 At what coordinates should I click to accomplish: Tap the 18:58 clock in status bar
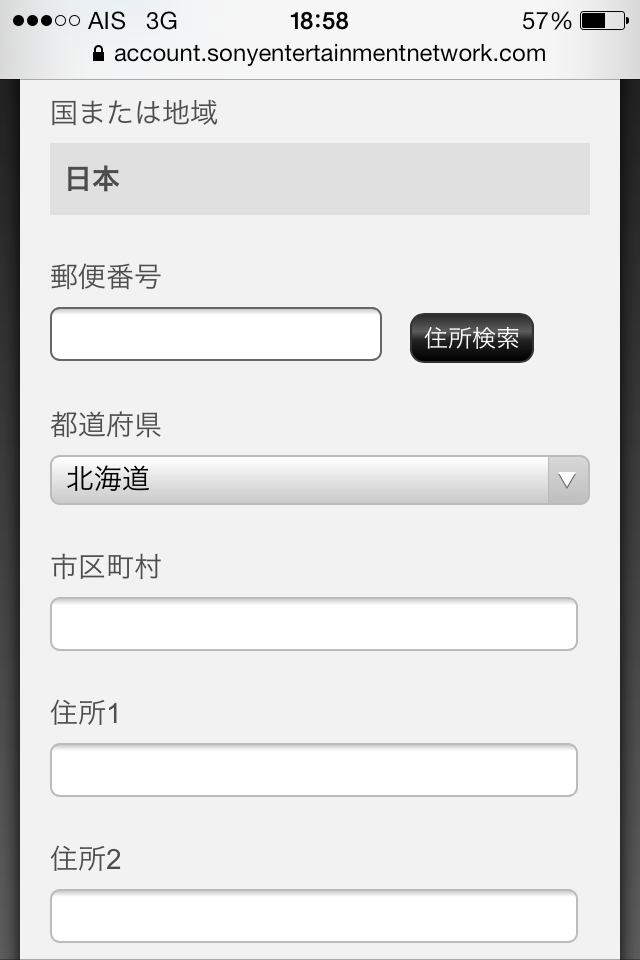pyautogui.click(x=319, y=20)
